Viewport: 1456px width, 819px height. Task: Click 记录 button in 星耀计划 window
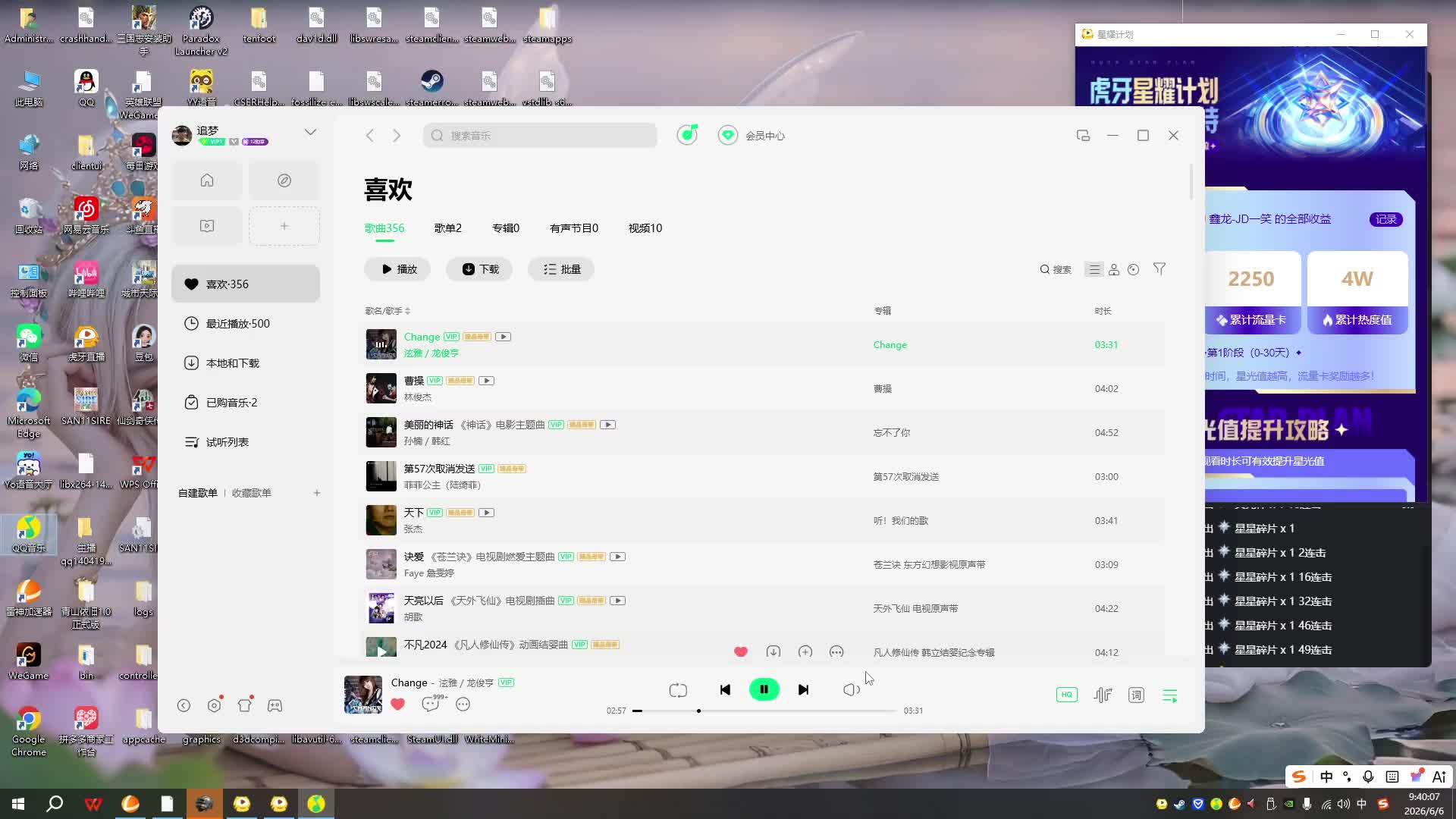[1385, 219]
